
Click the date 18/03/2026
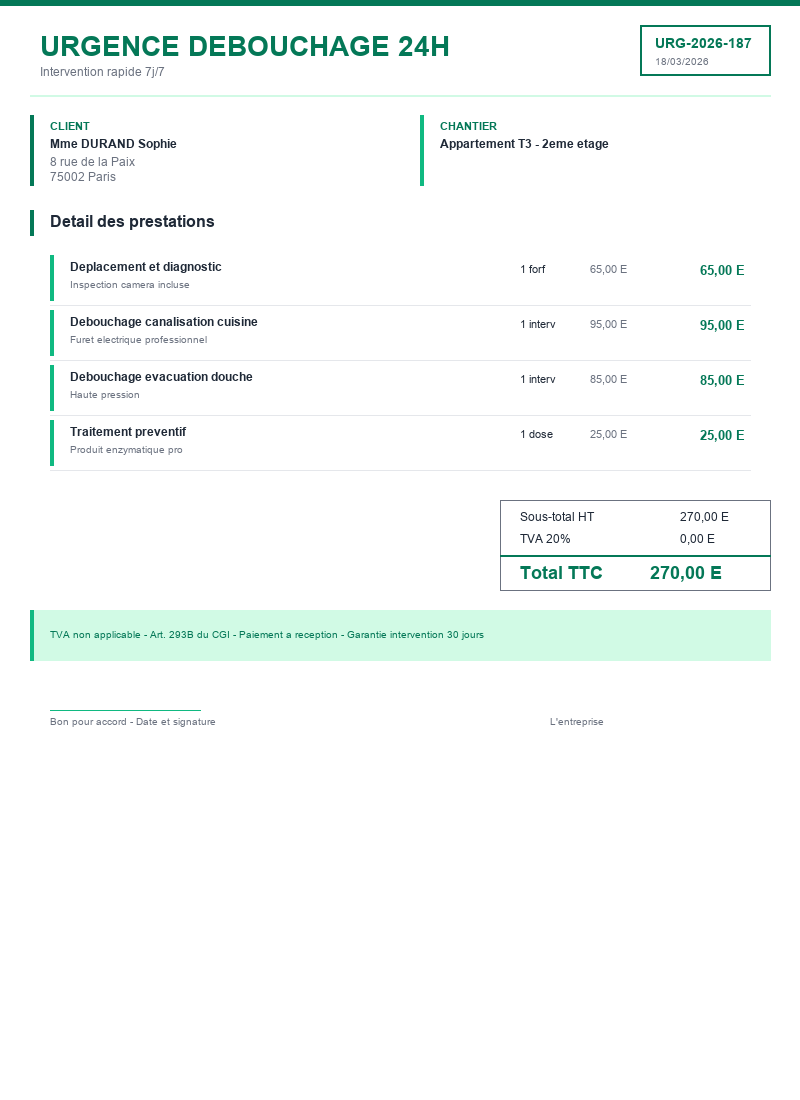point(682,62)
